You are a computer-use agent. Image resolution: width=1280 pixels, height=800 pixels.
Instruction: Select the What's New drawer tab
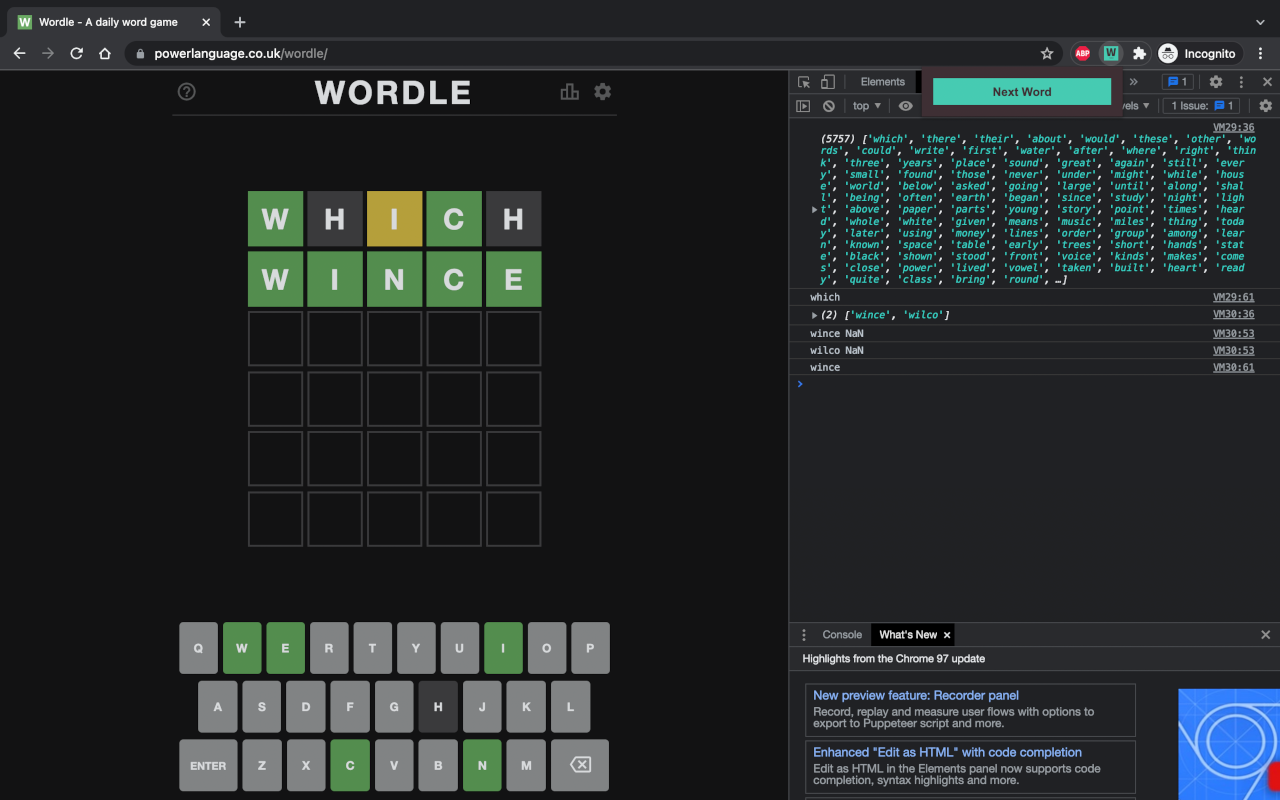pos(908,635)
